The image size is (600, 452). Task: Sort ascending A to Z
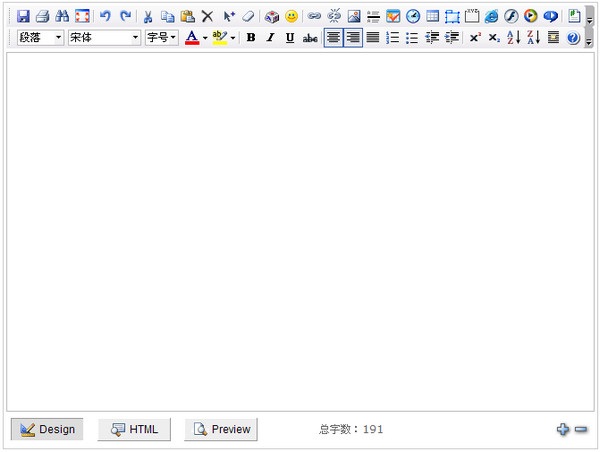tap(514, 38)
